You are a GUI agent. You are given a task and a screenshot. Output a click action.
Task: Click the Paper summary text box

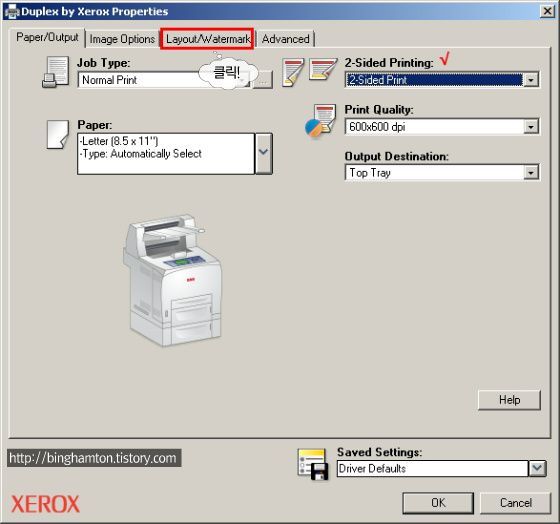click(x=166, y=154)
